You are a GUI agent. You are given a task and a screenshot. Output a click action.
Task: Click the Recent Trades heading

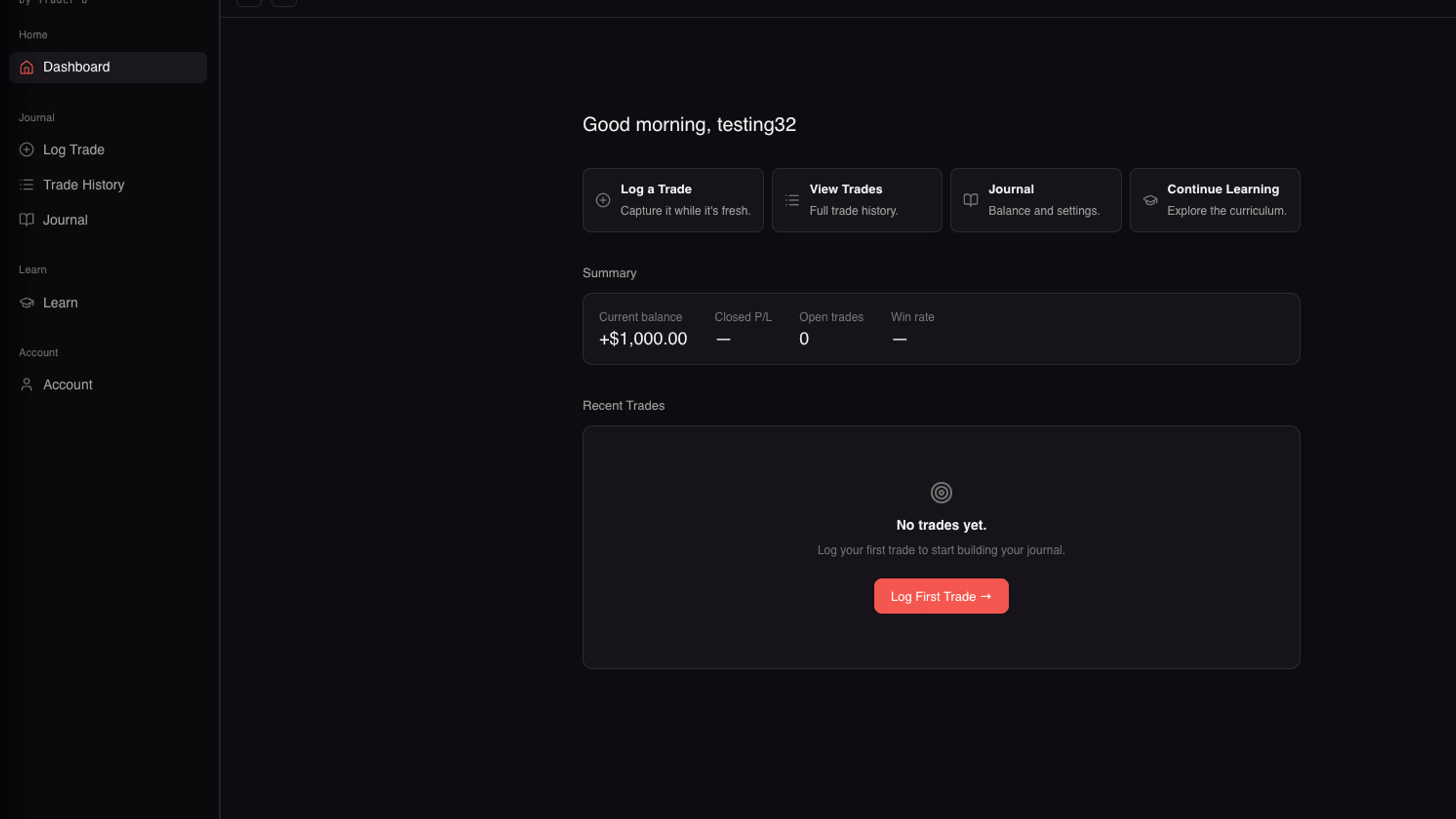tap(624, 406)
